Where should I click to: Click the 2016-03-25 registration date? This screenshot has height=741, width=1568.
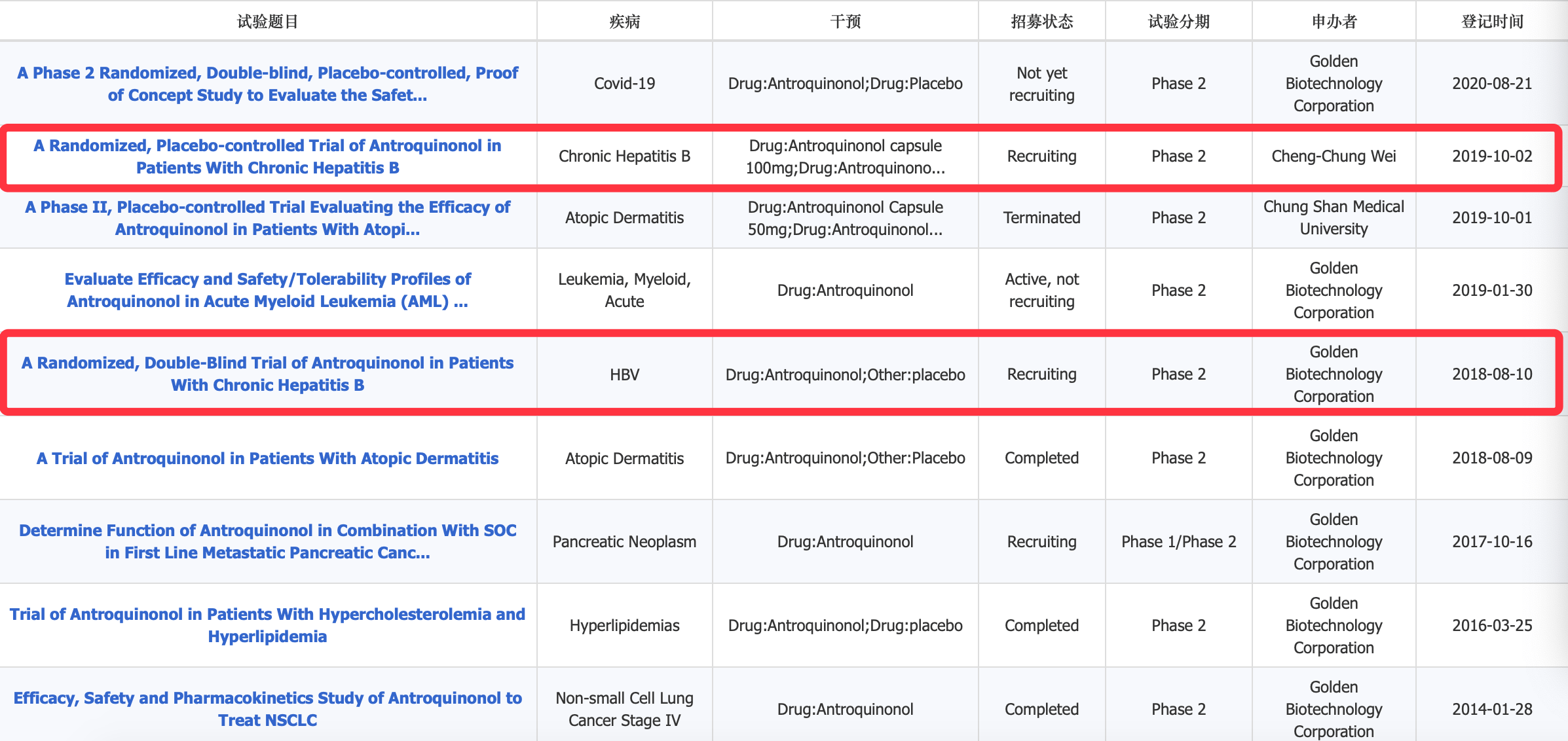click(1492, 626)
